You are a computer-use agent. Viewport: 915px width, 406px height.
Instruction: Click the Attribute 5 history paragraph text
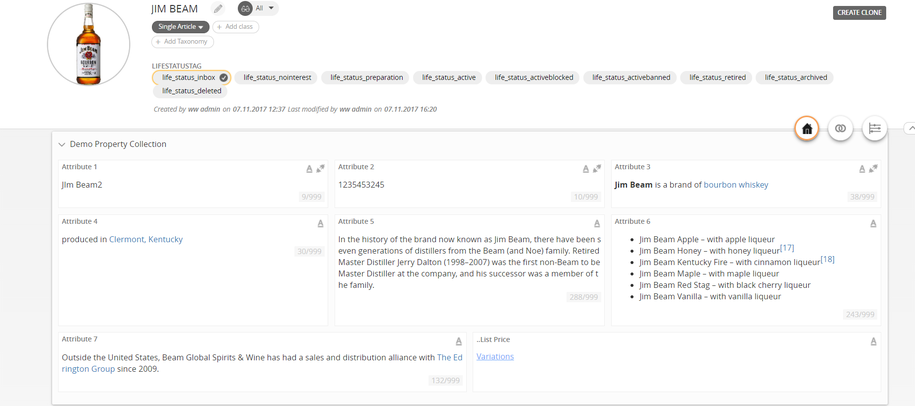click(x=469, y=262)
